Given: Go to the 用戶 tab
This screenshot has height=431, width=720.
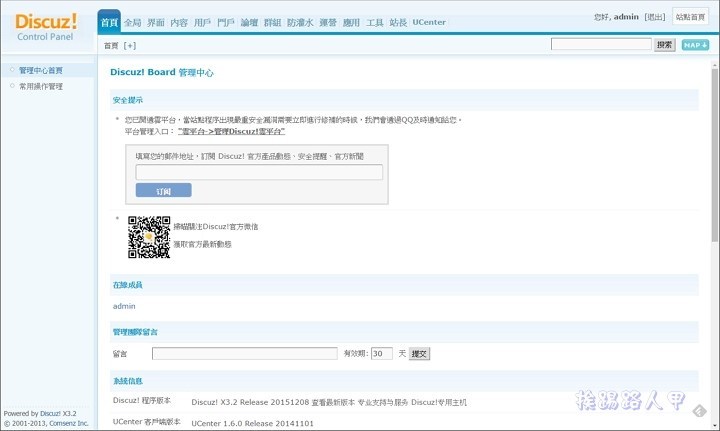Looking at the screenshot, I should pos(202,22).
